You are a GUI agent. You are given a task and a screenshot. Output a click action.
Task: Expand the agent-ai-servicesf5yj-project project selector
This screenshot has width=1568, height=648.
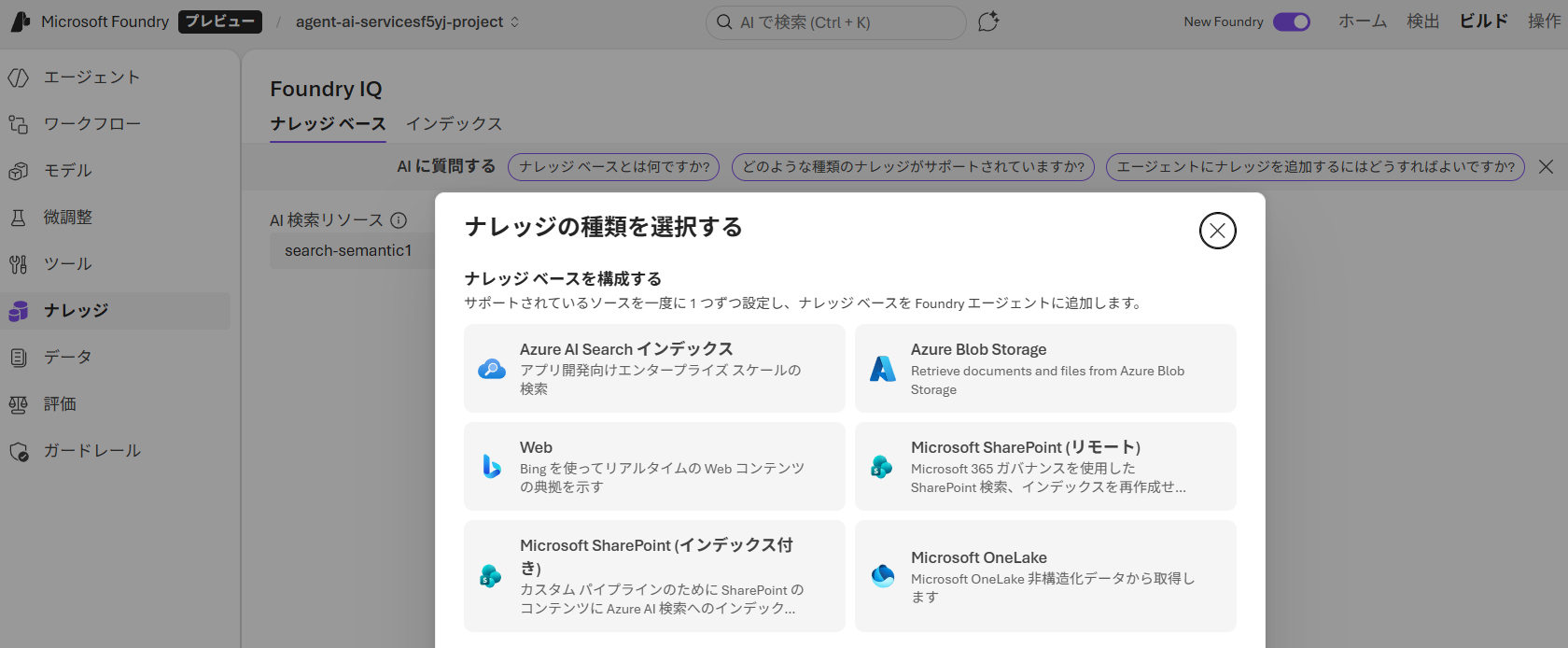[x=408, y=21]
